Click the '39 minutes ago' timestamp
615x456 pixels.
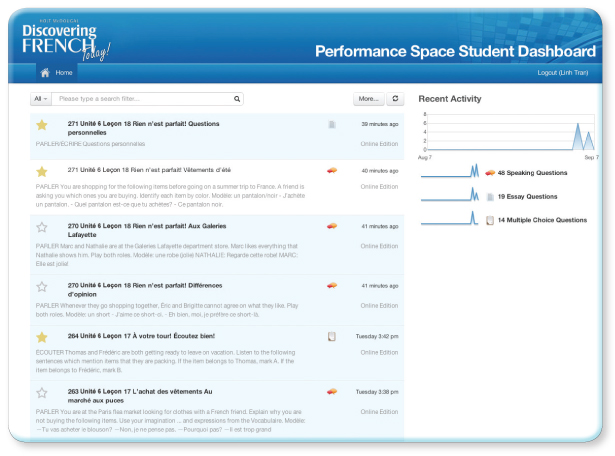[380, 124]
